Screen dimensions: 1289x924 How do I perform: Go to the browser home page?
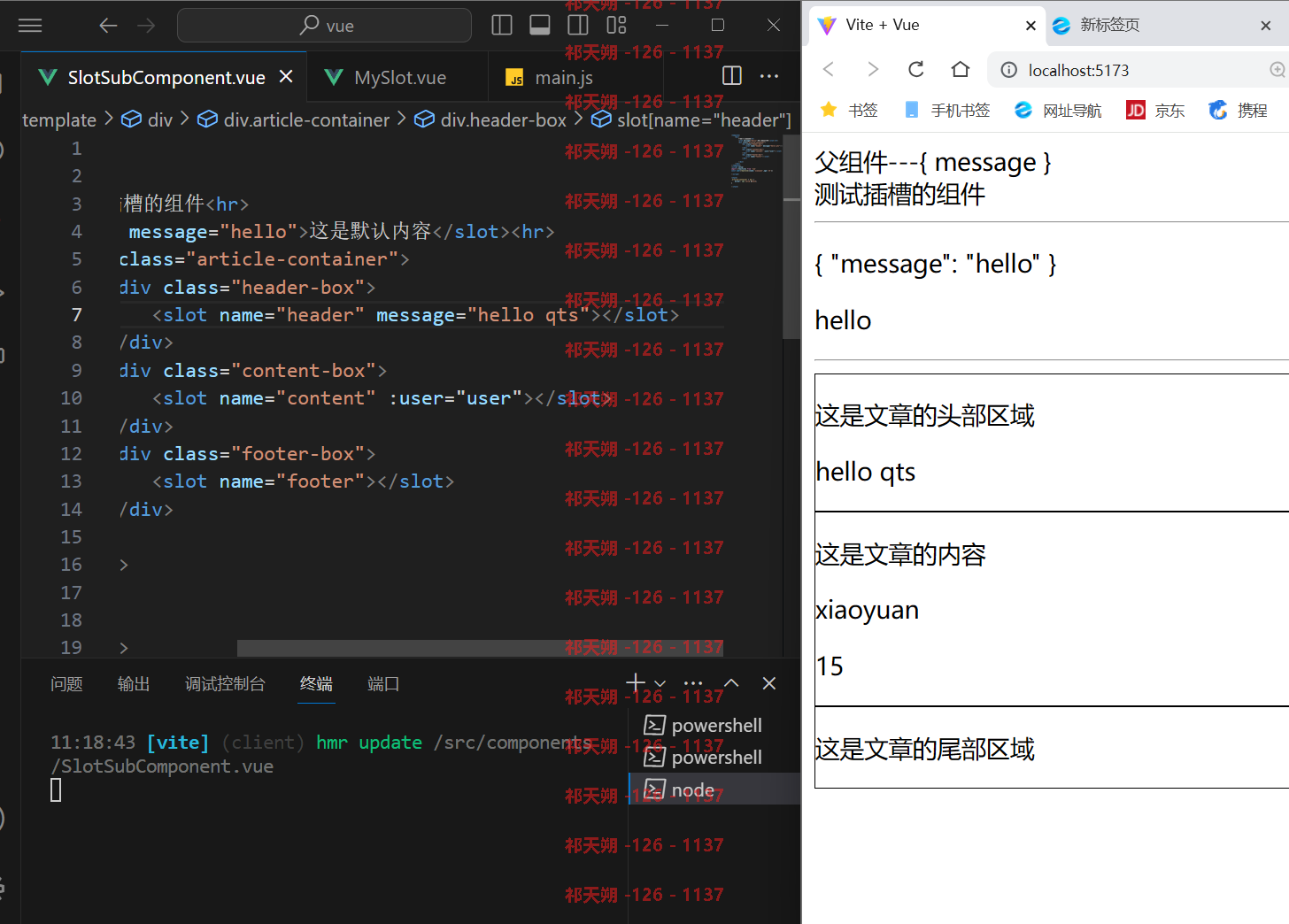[x=961, y=69]
